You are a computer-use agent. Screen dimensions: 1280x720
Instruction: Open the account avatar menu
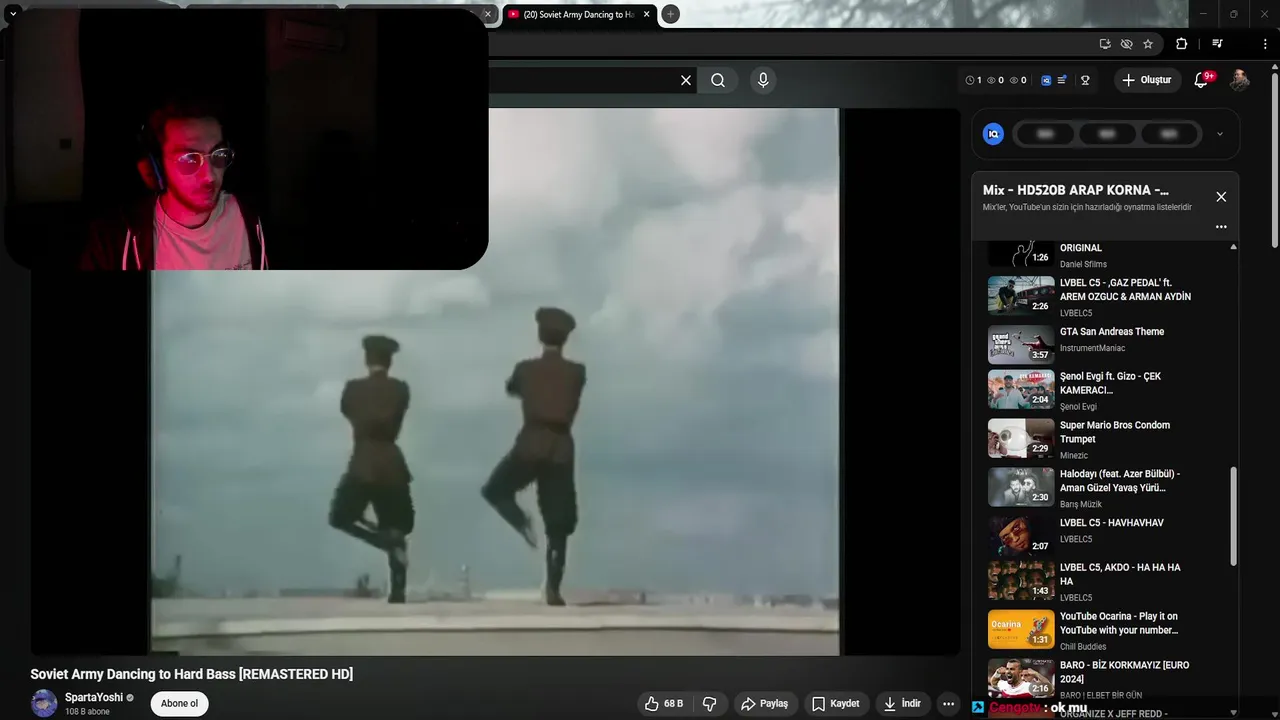coord(1239,80)
